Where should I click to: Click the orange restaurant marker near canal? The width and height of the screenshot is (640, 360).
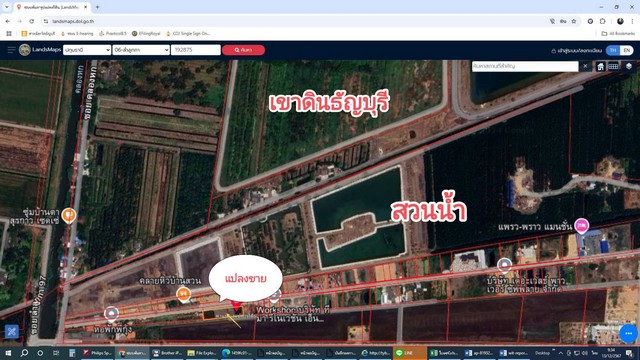69,215
